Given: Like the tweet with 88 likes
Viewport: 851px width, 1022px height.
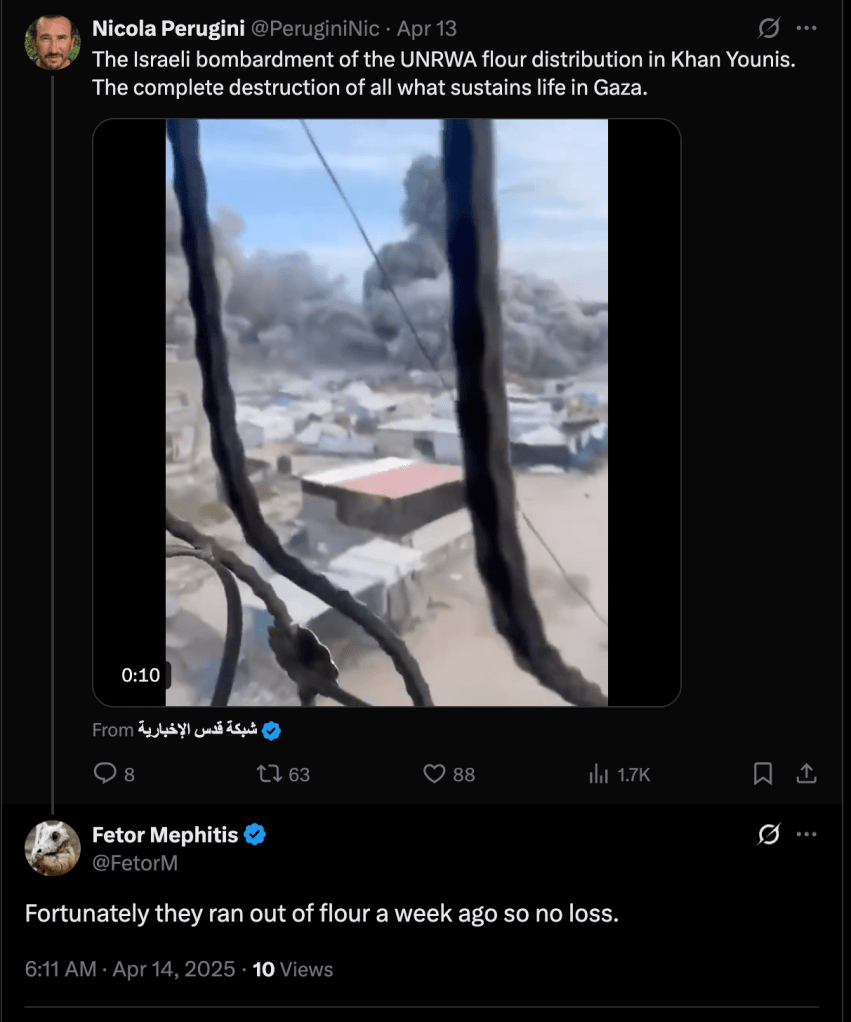Looking at the screenshot, I should click(434, 773).
